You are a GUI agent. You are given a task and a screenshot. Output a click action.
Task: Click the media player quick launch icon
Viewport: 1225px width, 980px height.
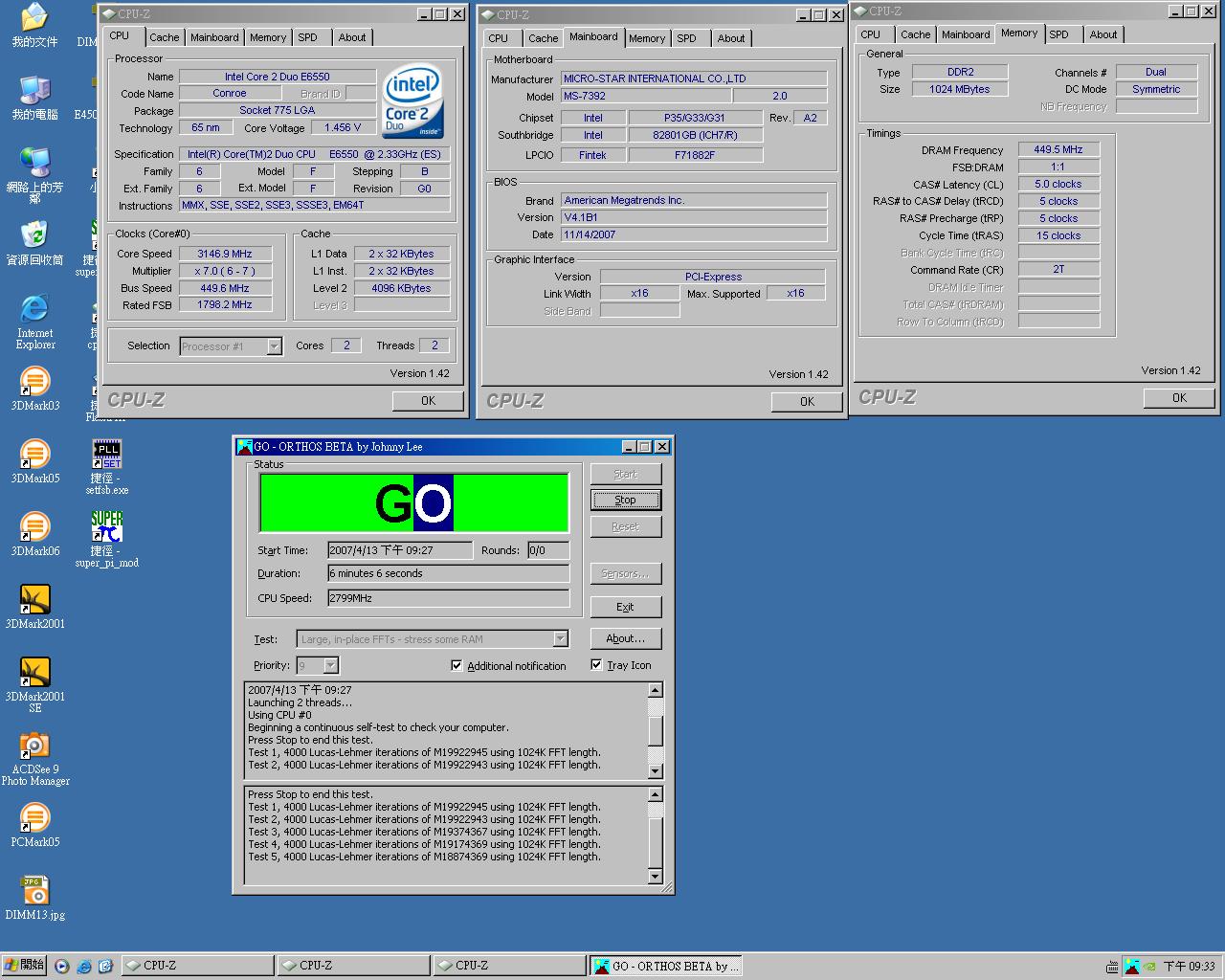(63, 966)
